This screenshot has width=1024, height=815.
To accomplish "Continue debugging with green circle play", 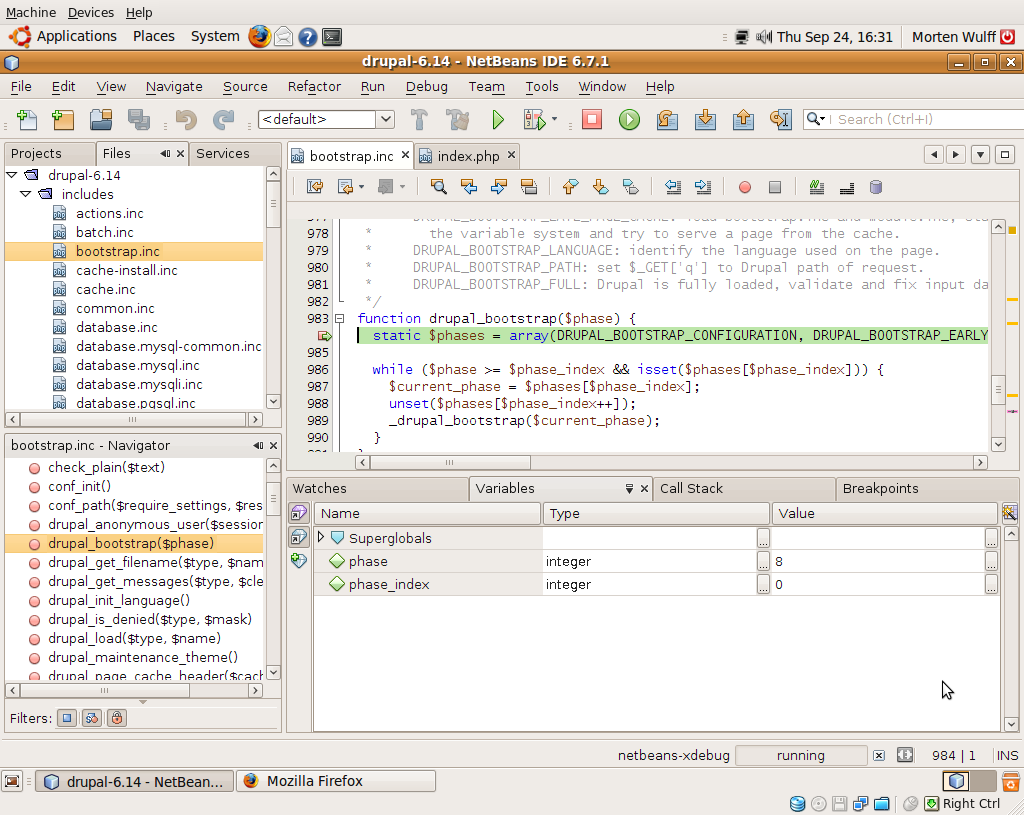I will tap(629, 120).
